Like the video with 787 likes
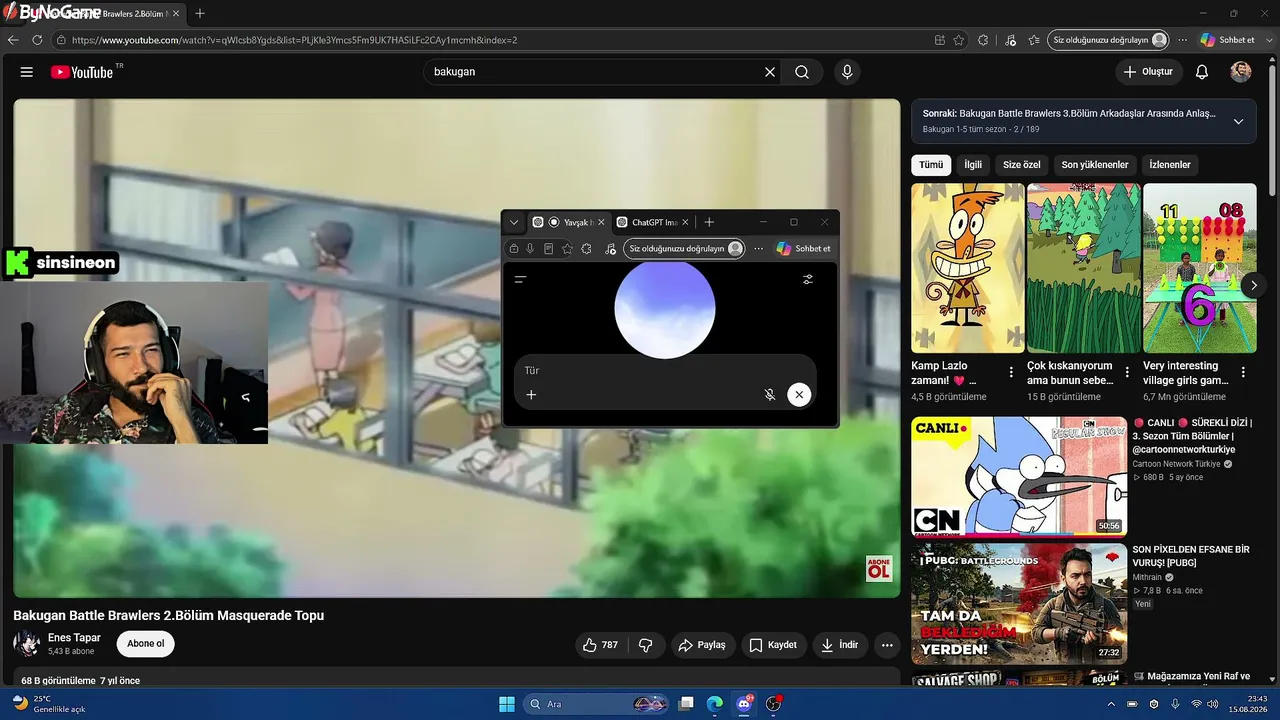 (600, 645)
